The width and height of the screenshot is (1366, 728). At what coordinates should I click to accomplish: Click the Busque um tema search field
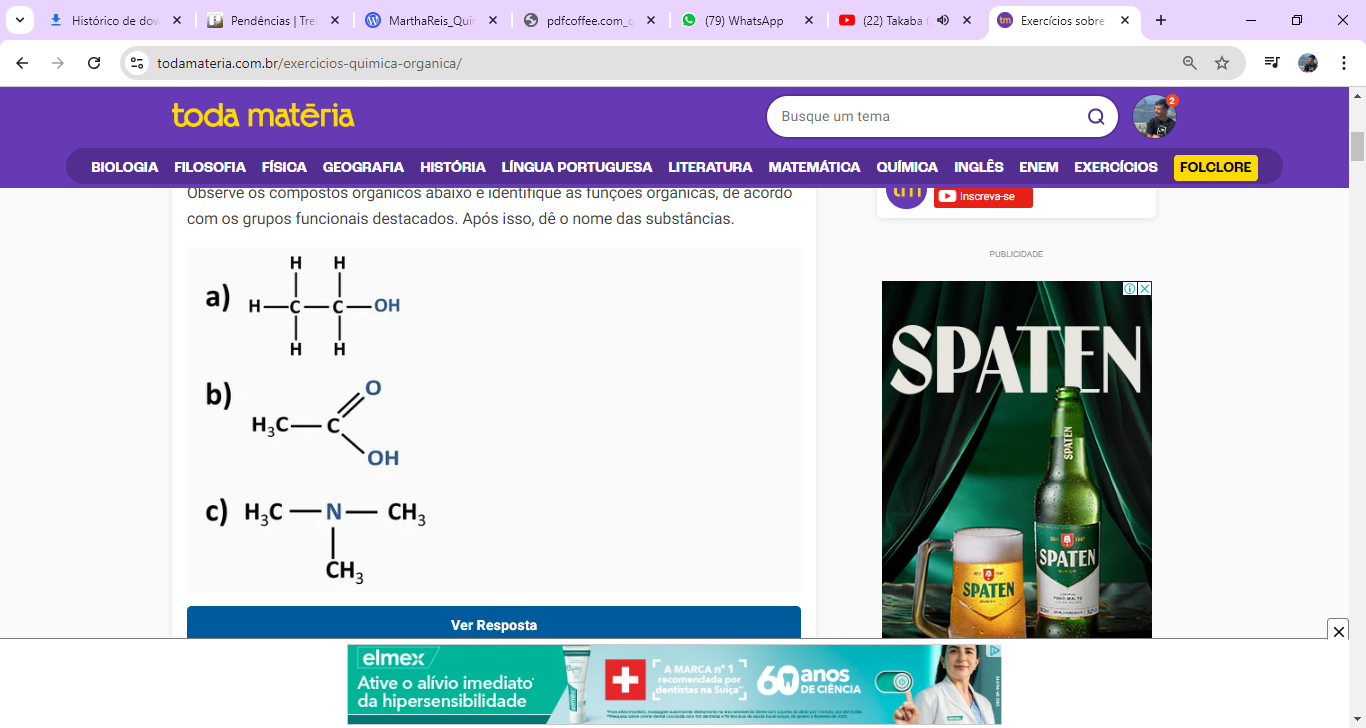coord(925,117)
